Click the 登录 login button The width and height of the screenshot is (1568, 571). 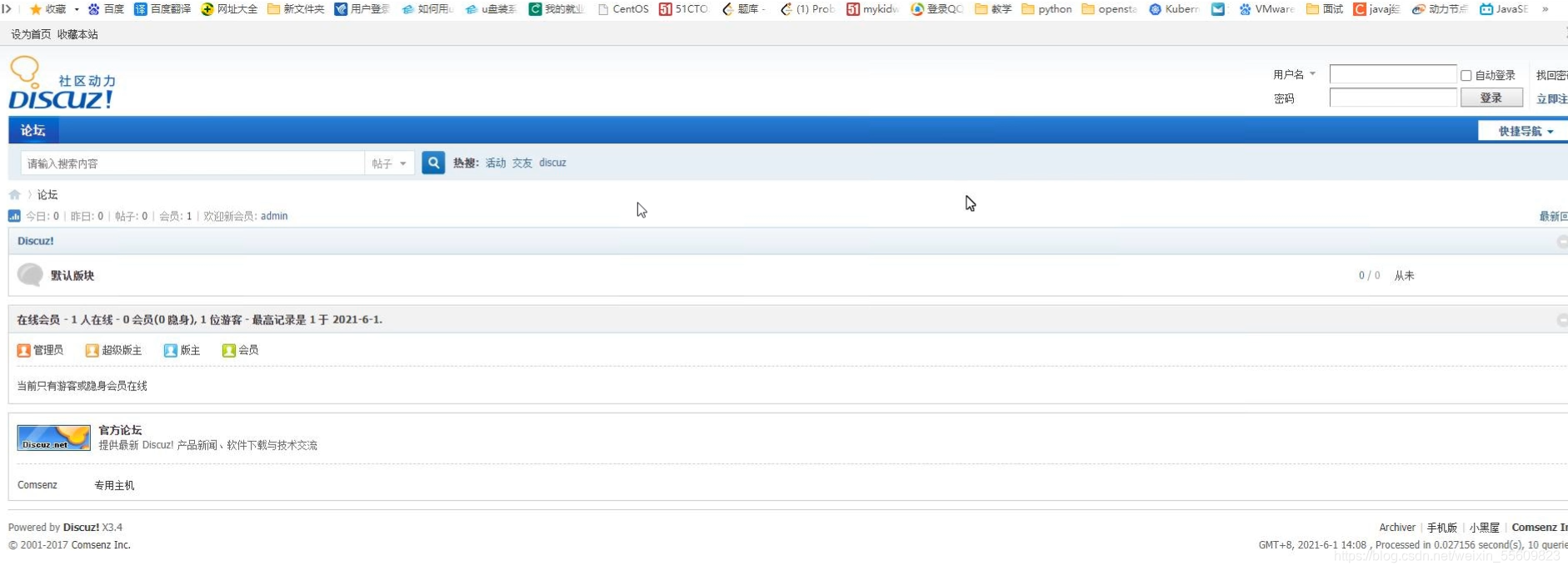[x=1491, y=98]
